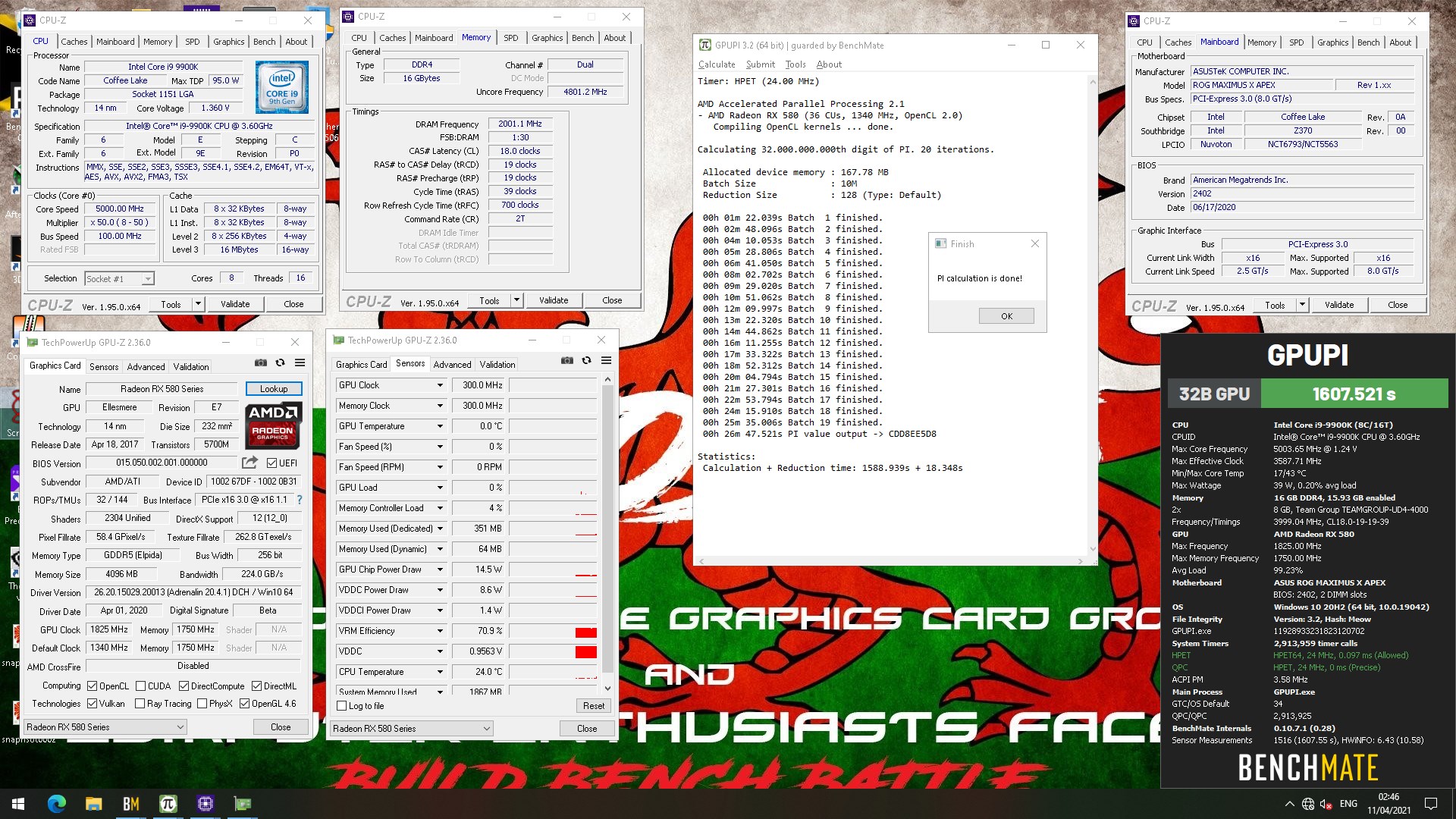Open the Socket #1 selection dropdown in CPU-Z
The image size is (1456, 819).
pos(120,278)
